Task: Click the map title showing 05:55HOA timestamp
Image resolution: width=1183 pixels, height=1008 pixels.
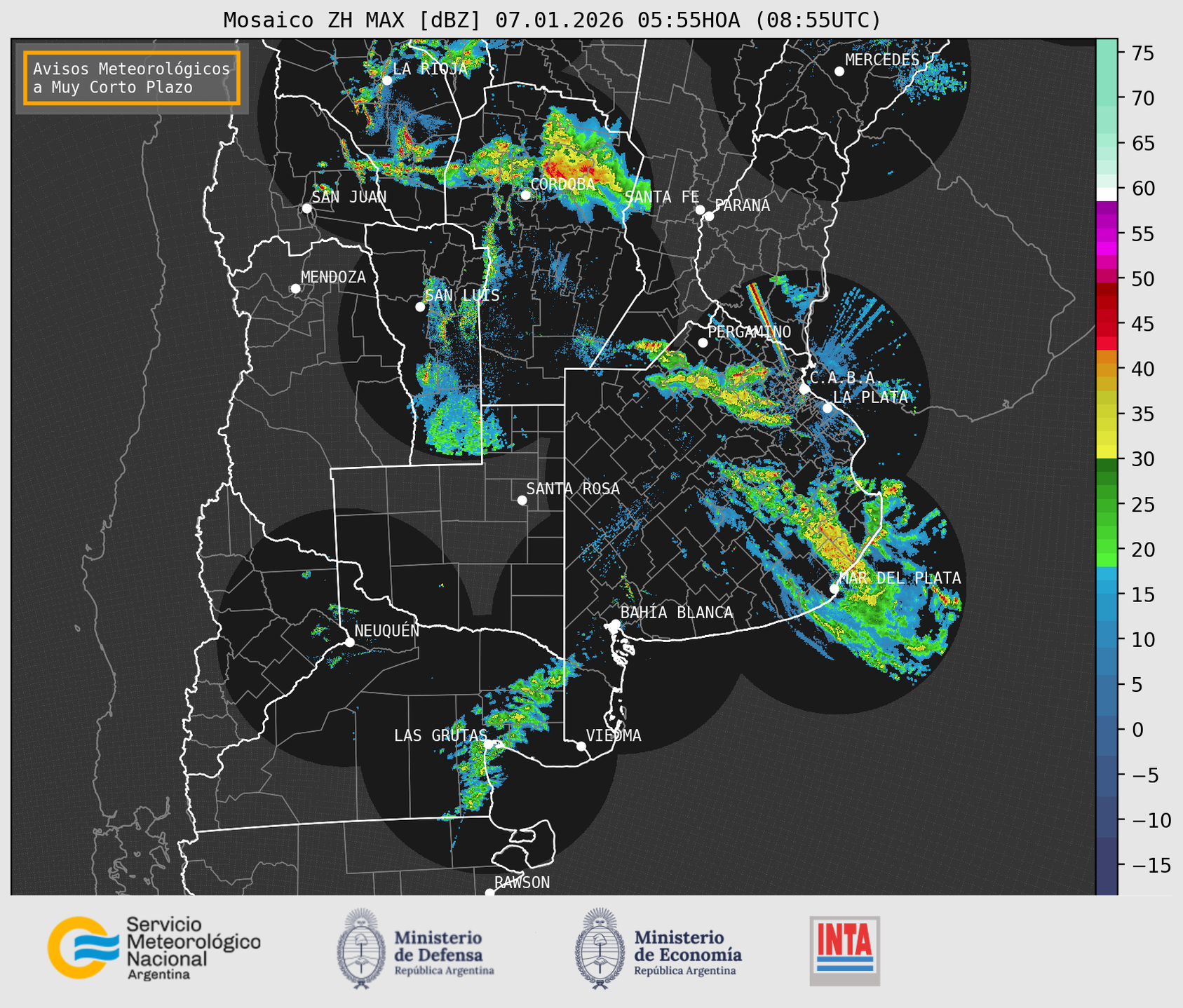Action: [552, 20]
